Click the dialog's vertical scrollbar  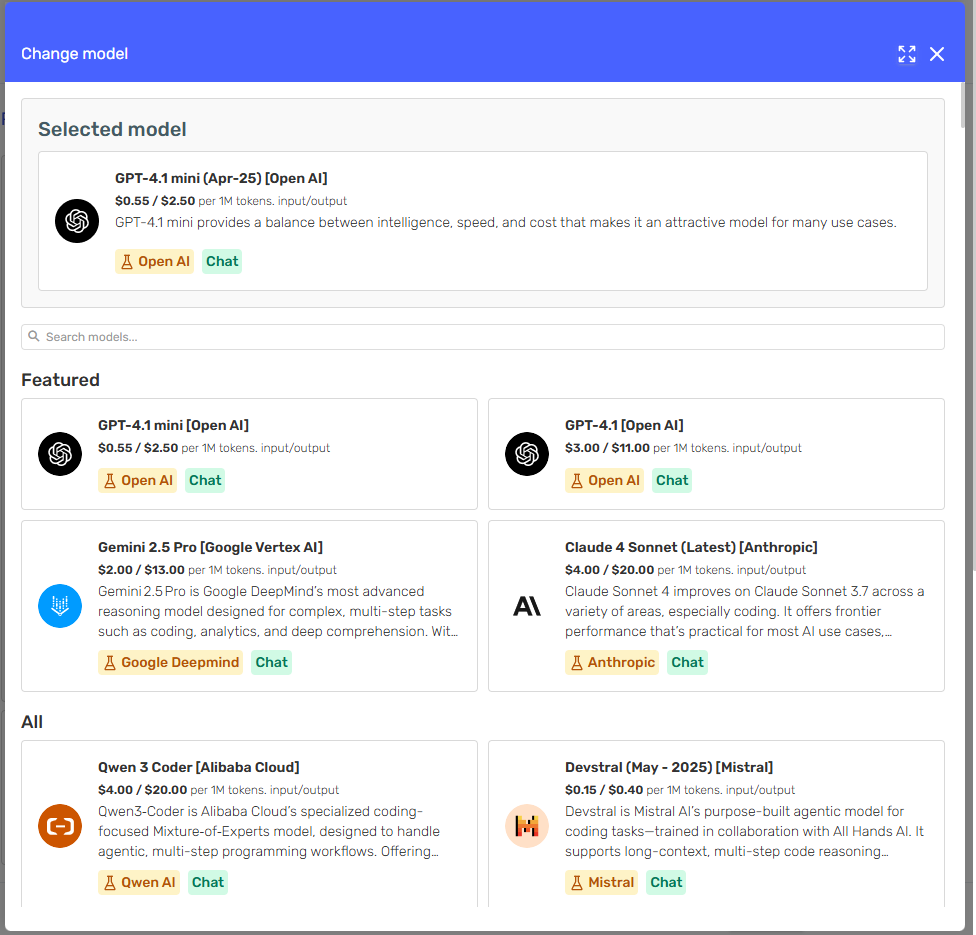point(963,106)
